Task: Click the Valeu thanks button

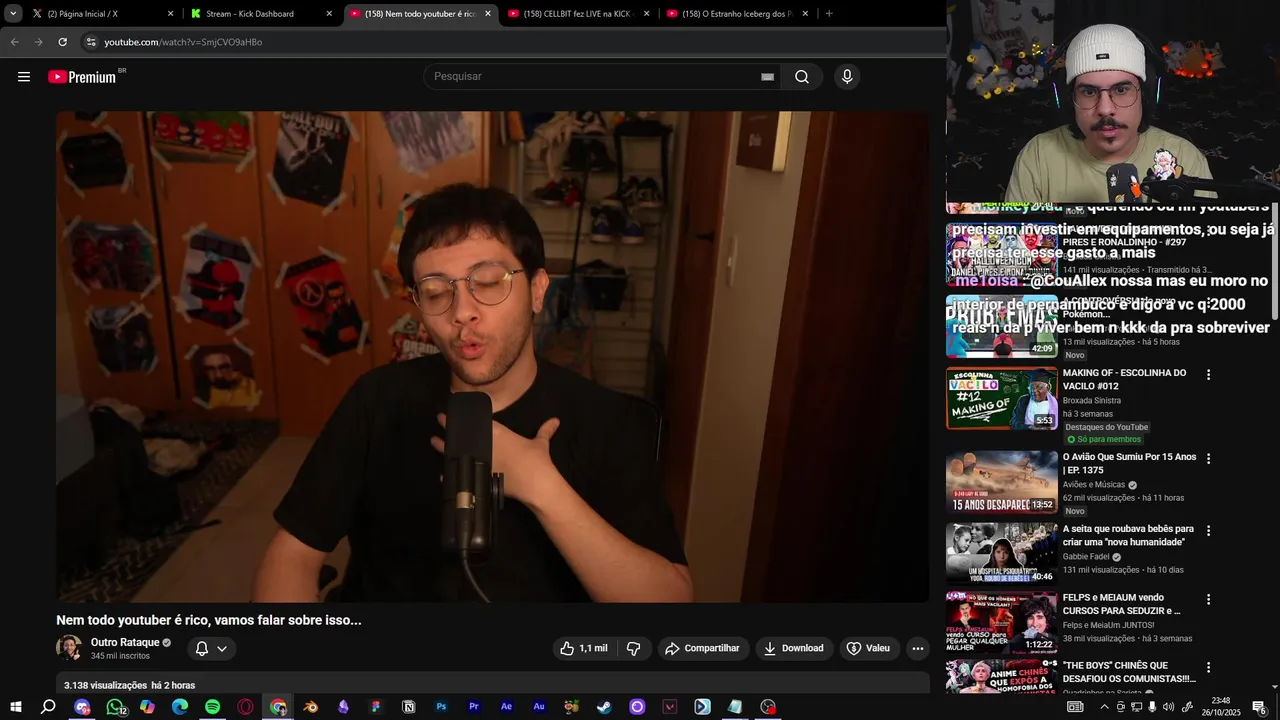Action: point(868,648)
